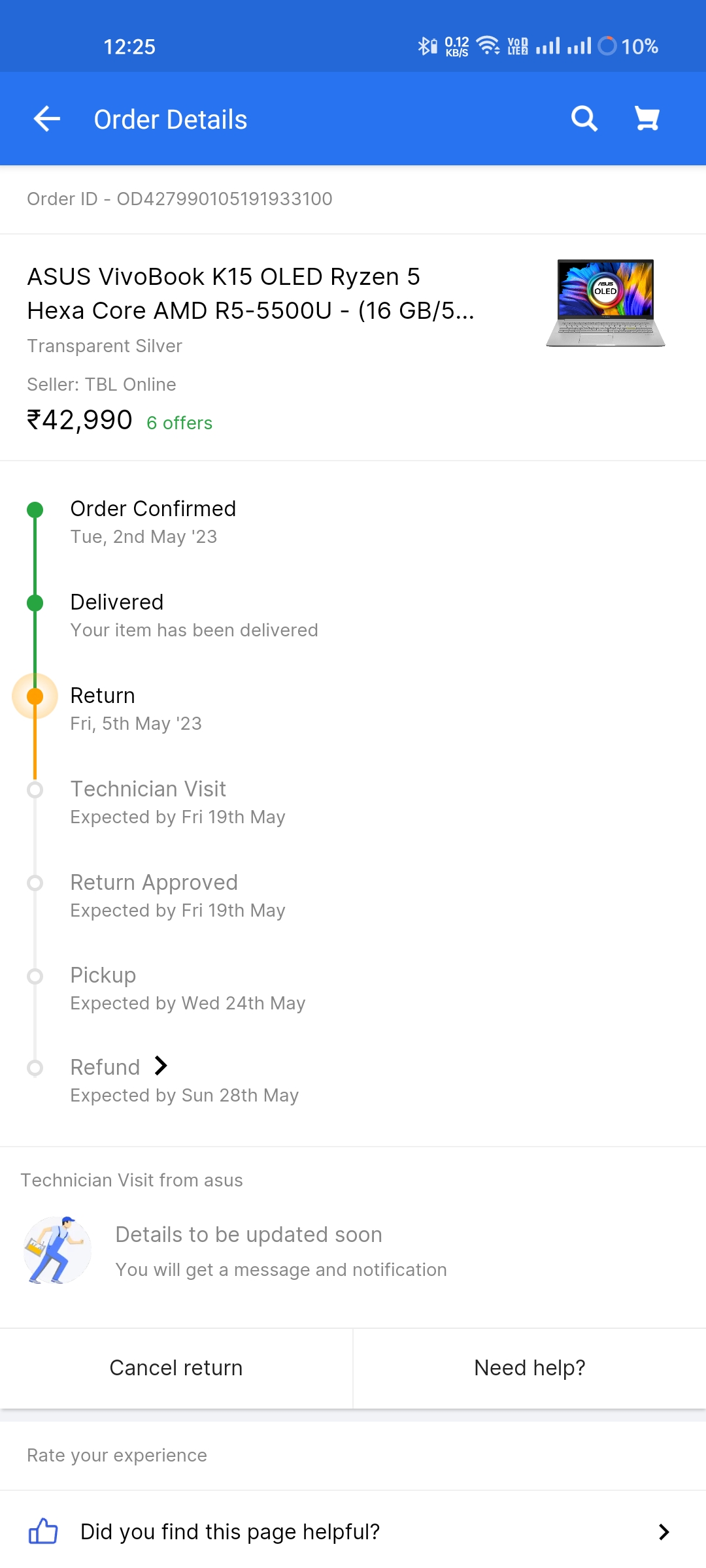Screen dimensions: 706x1568
Task: Tap the back arrow icon
Action: (47, 119)
